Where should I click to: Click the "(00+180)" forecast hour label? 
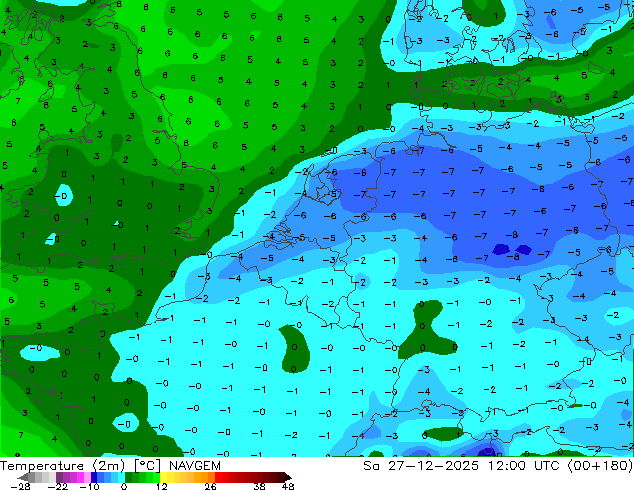[600, 466]
